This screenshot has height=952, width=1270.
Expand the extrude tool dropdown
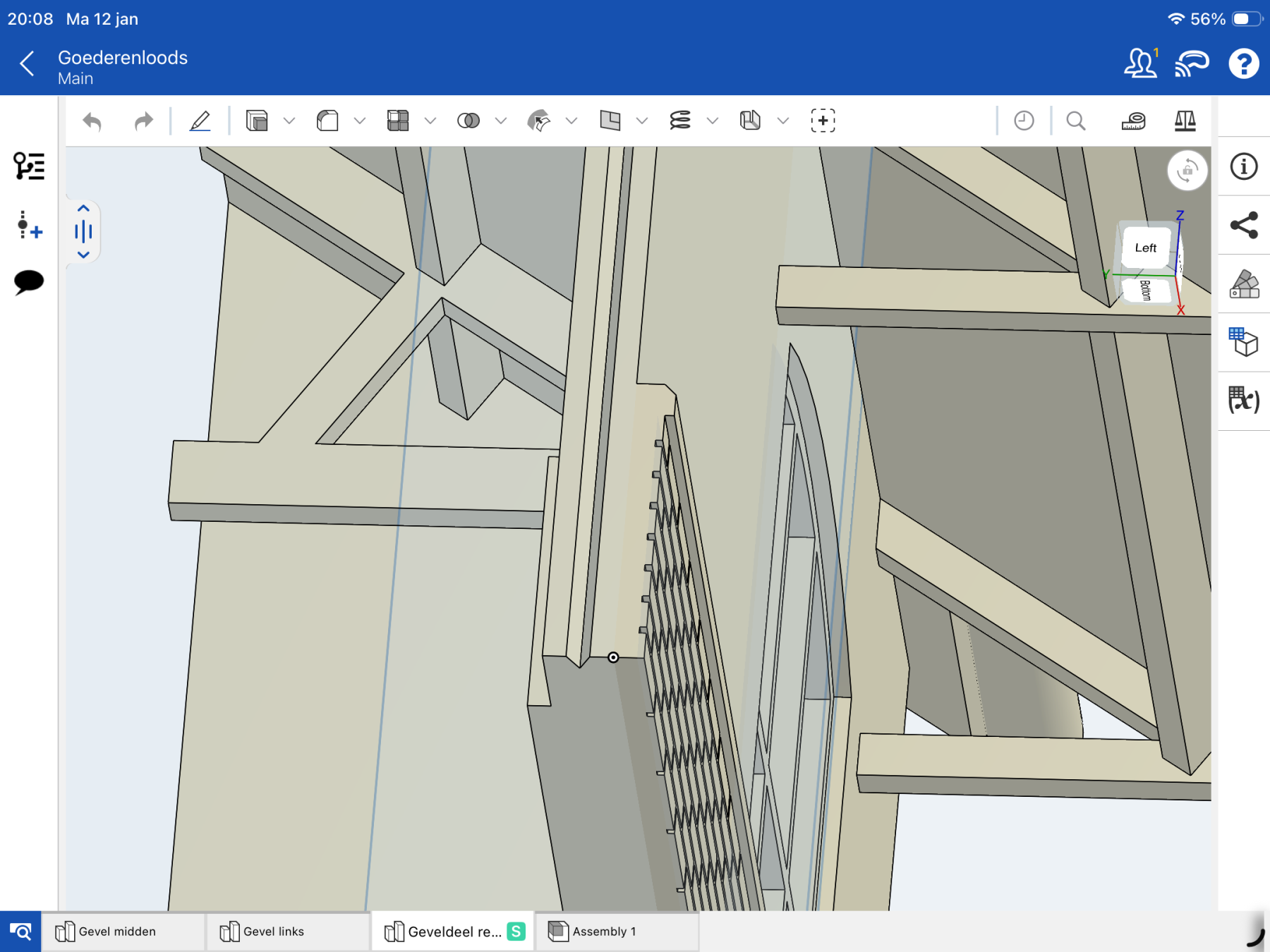289,121
